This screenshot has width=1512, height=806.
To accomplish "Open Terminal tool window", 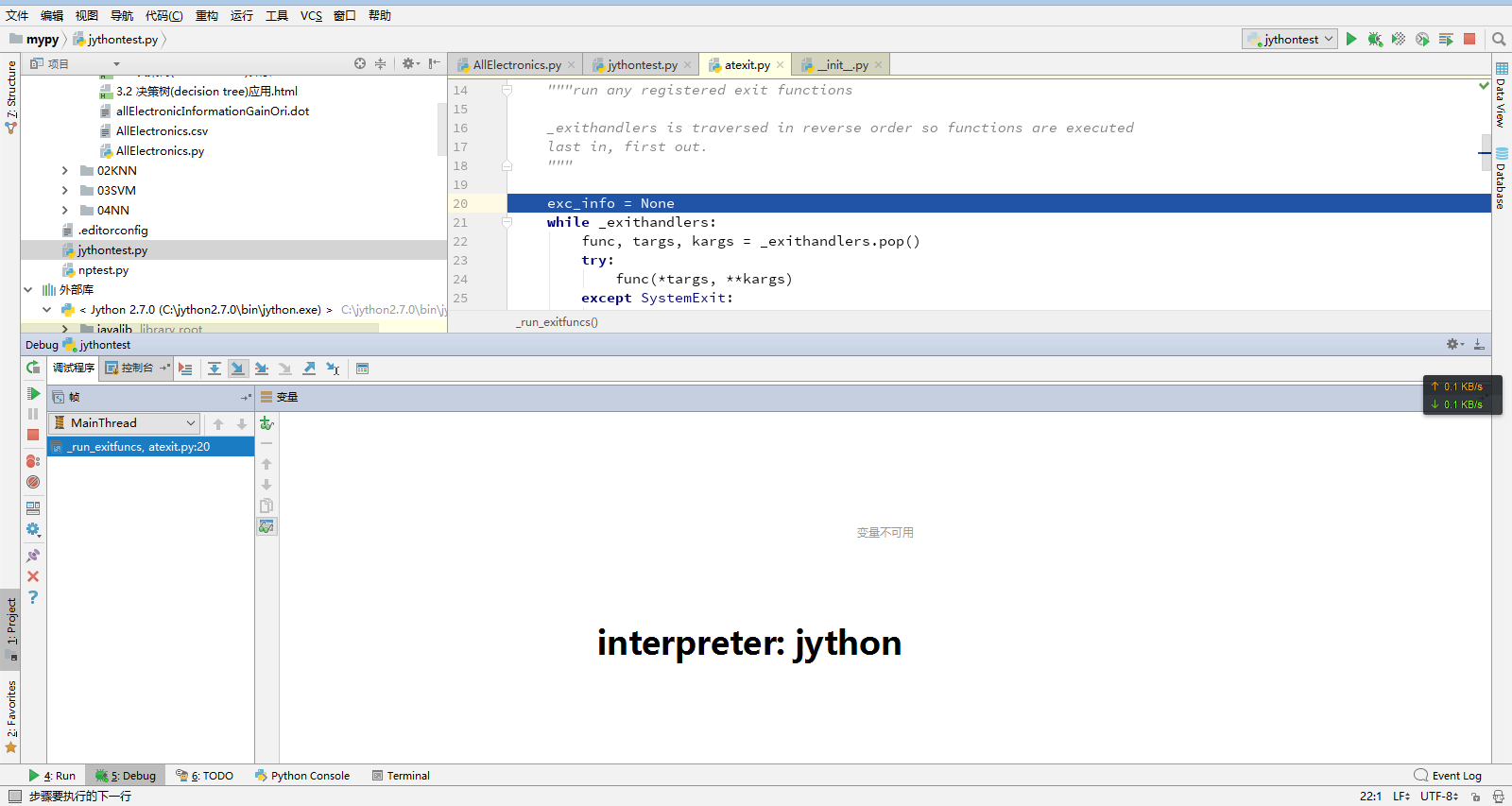I will 401,776.
